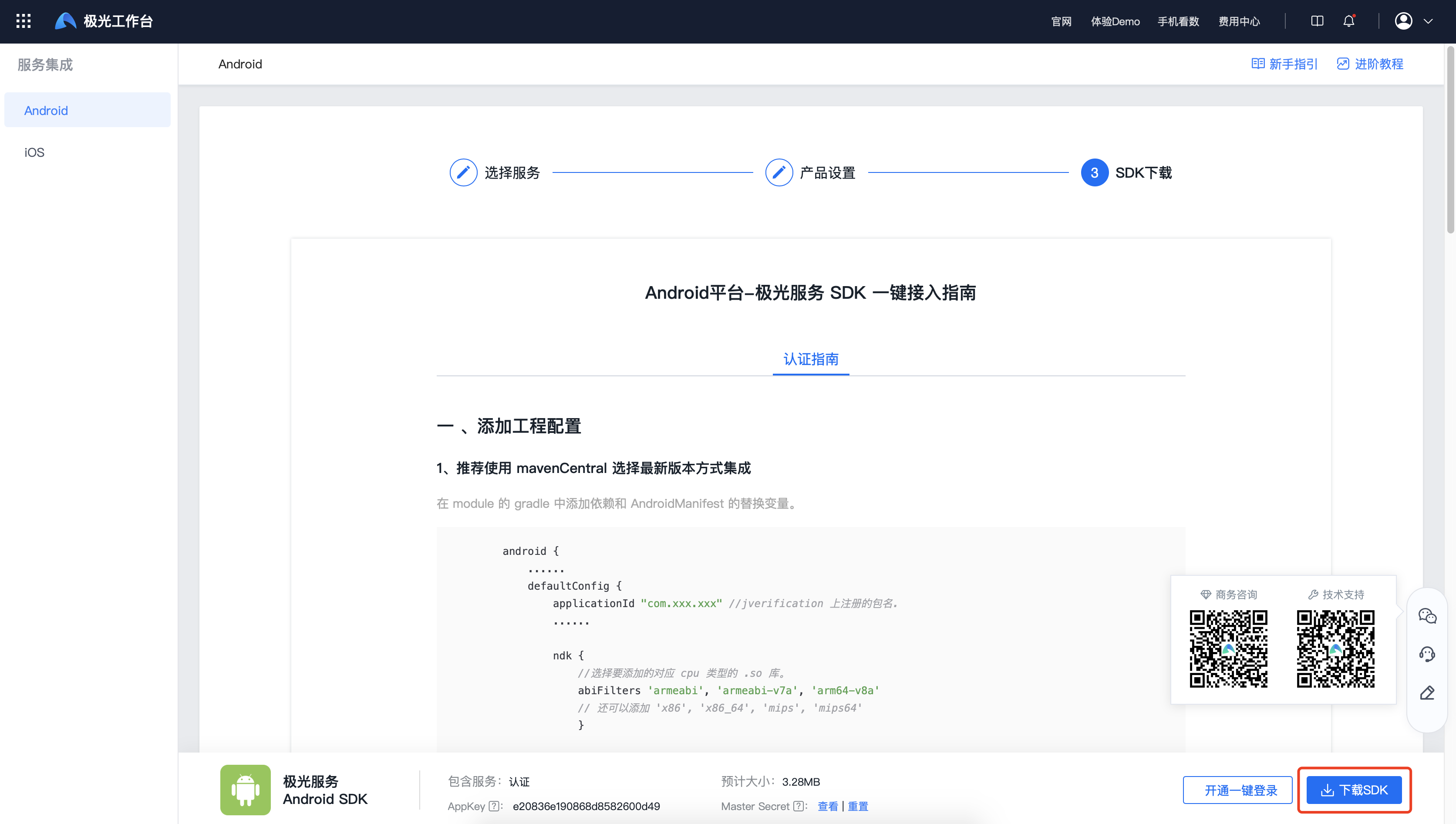Click the 极光工作台 logo

[104, 21]
